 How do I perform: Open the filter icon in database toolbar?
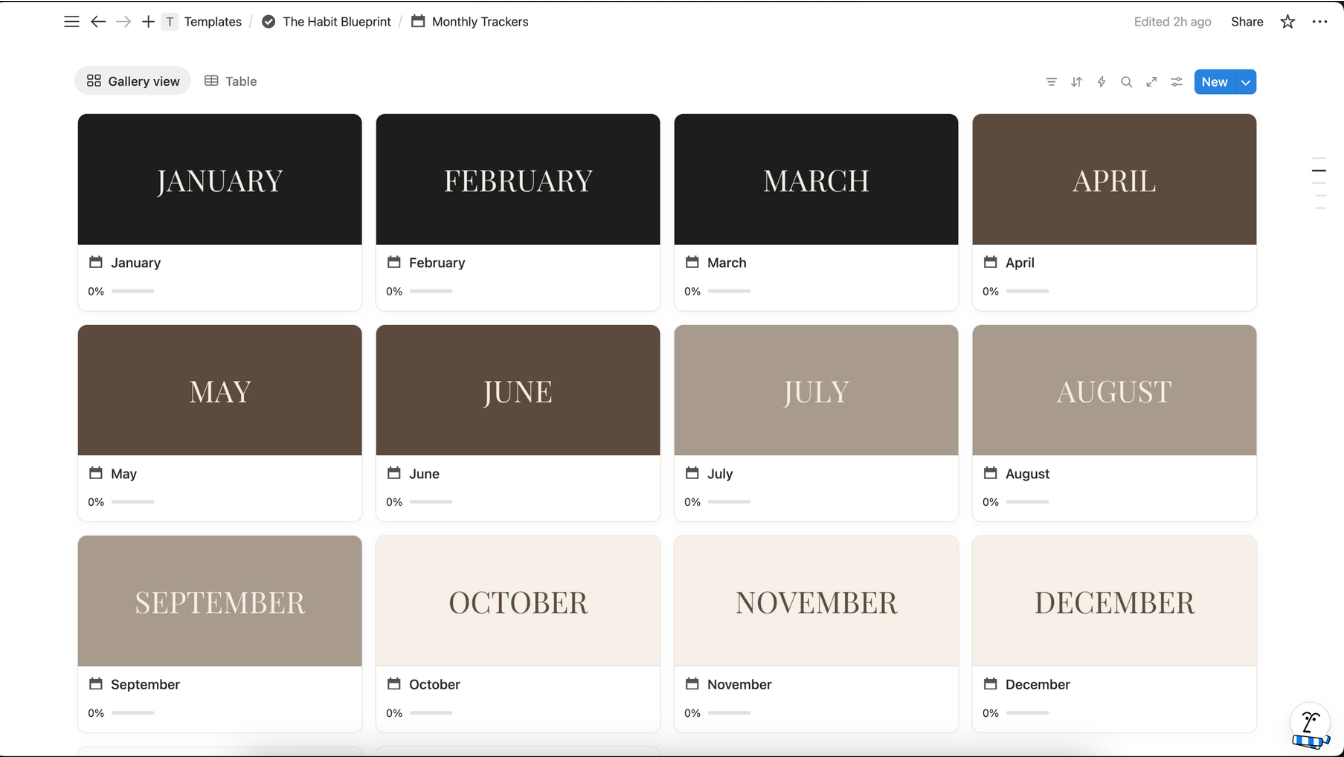coord(1051,82)
